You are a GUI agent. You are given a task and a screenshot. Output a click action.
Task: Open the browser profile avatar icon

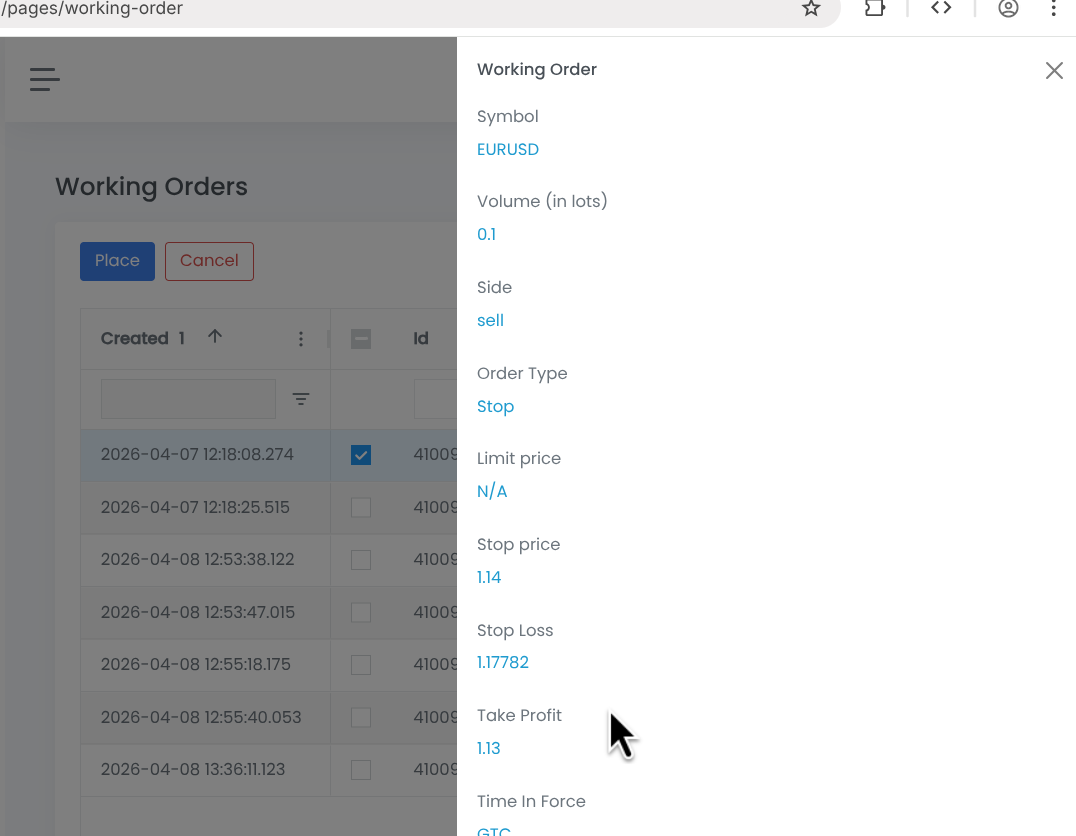tap(1008, 9)
